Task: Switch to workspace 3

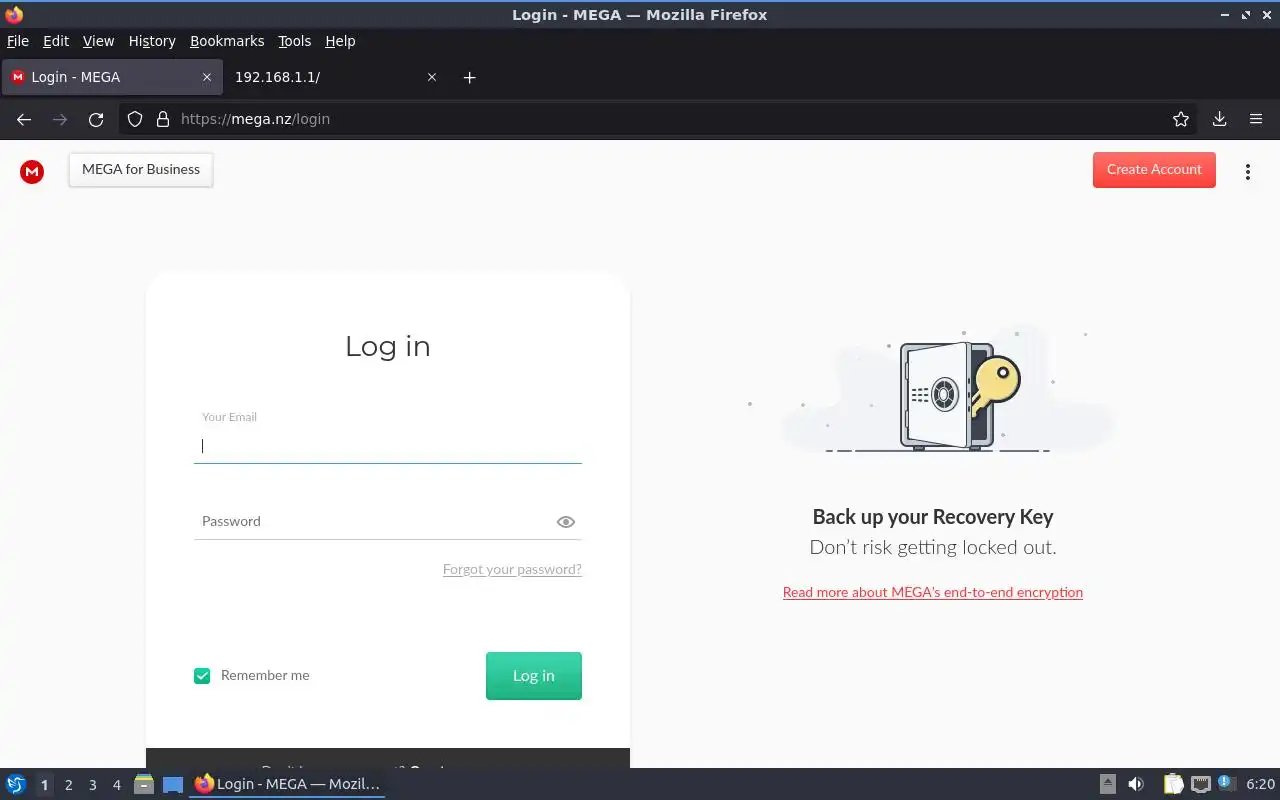Action: (x=92, y=785)
